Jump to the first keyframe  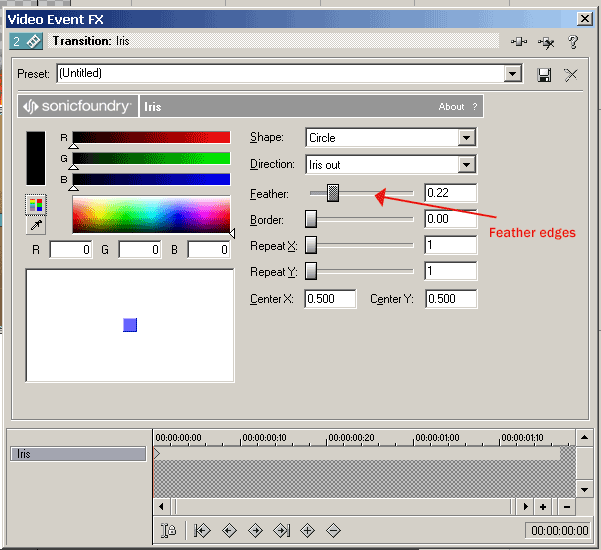(202, 530)
